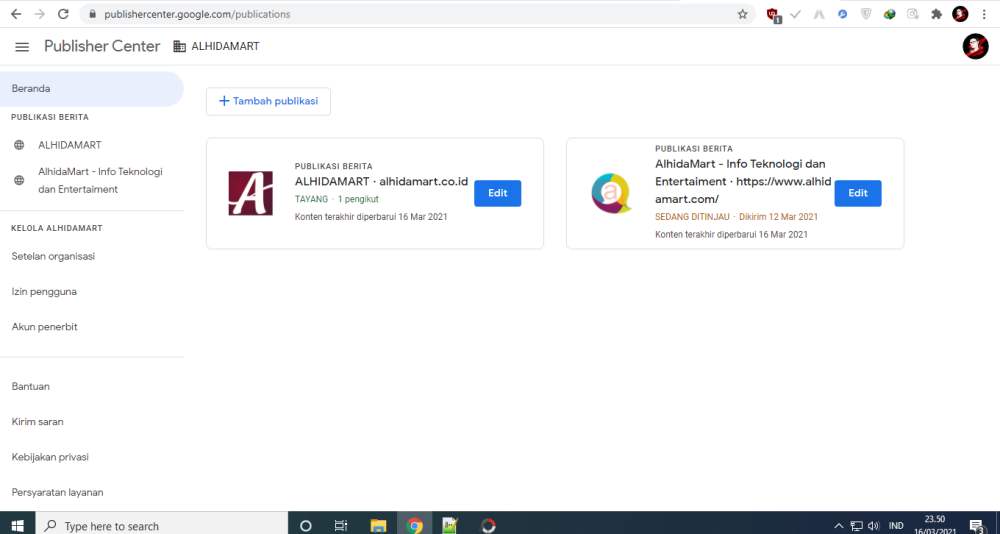The height and width of the screenshot is (534, 1000).
Task: Click the red ALHIDAMART publication logo
Action: [x=251, y=193]
